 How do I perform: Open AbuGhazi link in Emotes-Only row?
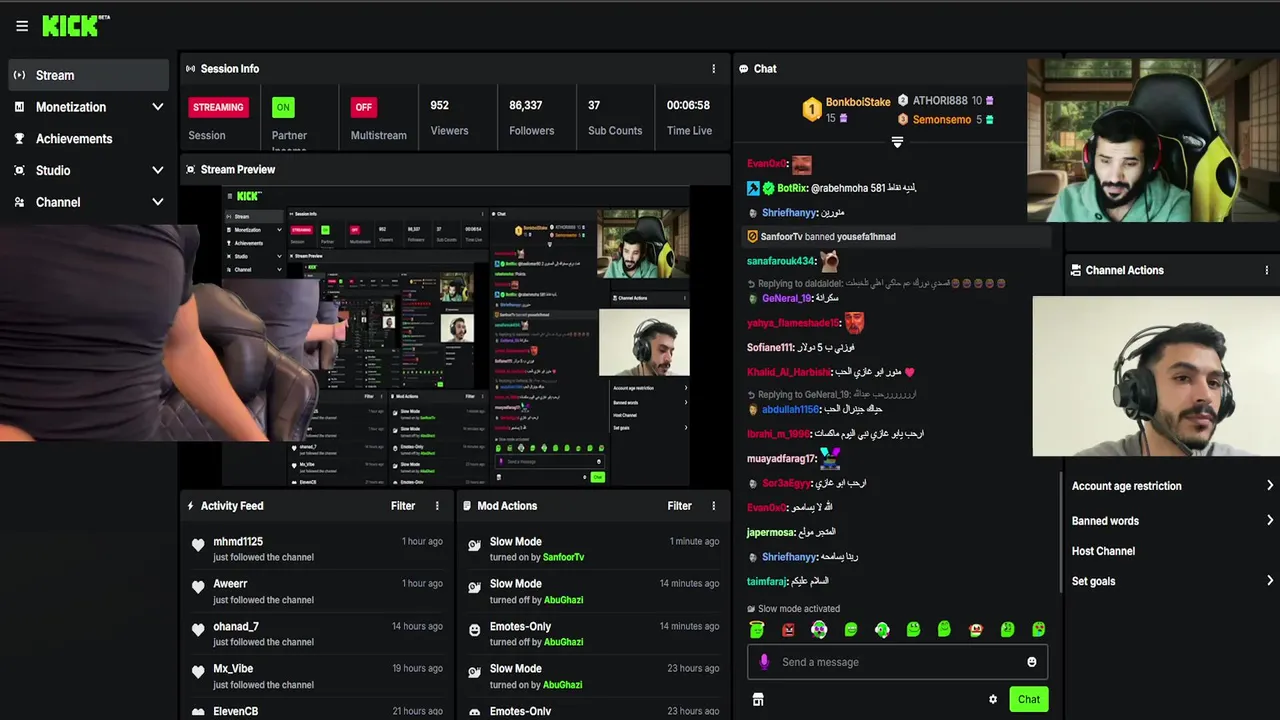(x=563, y=642)
